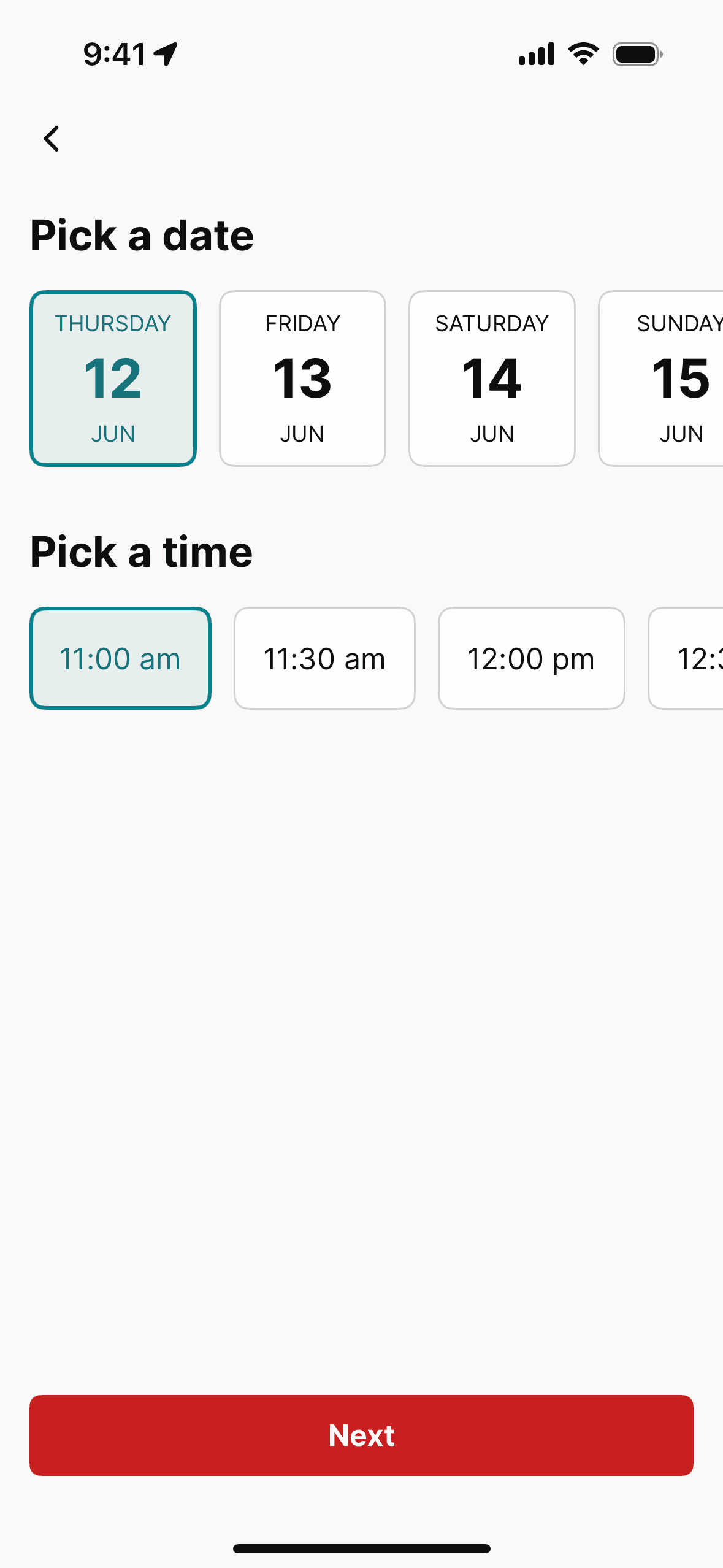723x1568 pixels.
Task: Tap the home indicator bar
Action: pyautogui.click(x=361, y=1548)
